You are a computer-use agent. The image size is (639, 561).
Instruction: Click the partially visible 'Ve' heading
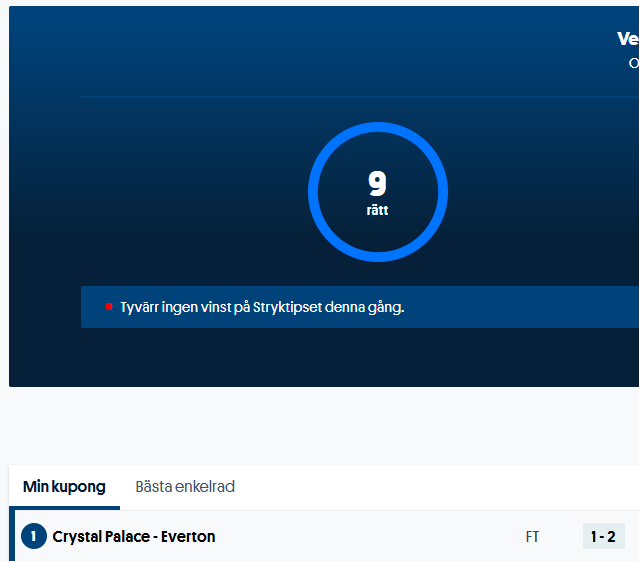[627, 39]
